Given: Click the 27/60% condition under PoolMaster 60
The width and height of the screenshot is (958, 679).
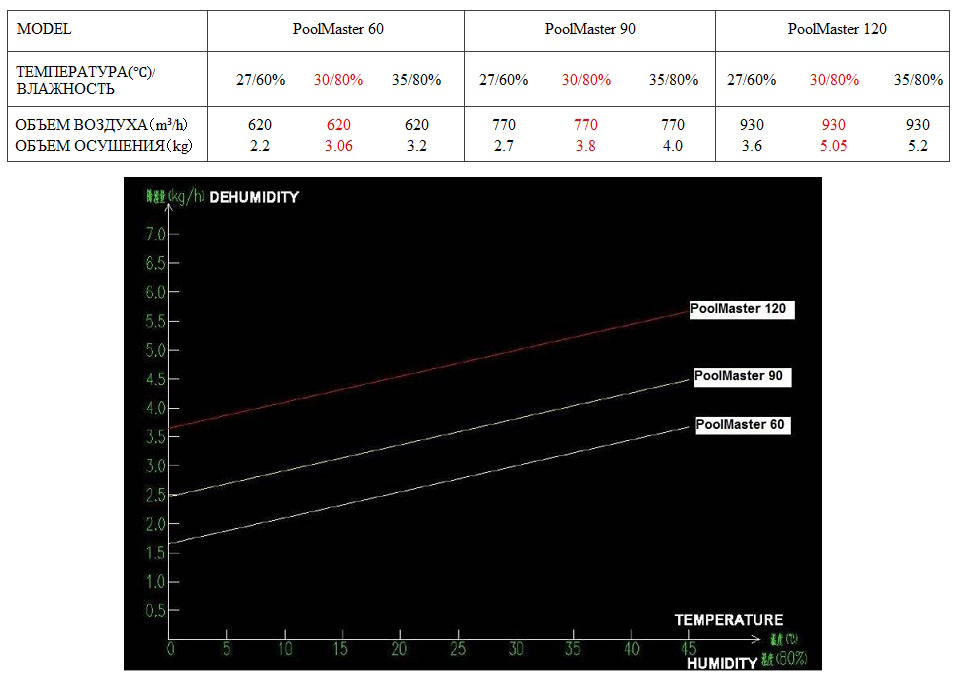Looking at the screenshot, I should (x=260, y=80).
